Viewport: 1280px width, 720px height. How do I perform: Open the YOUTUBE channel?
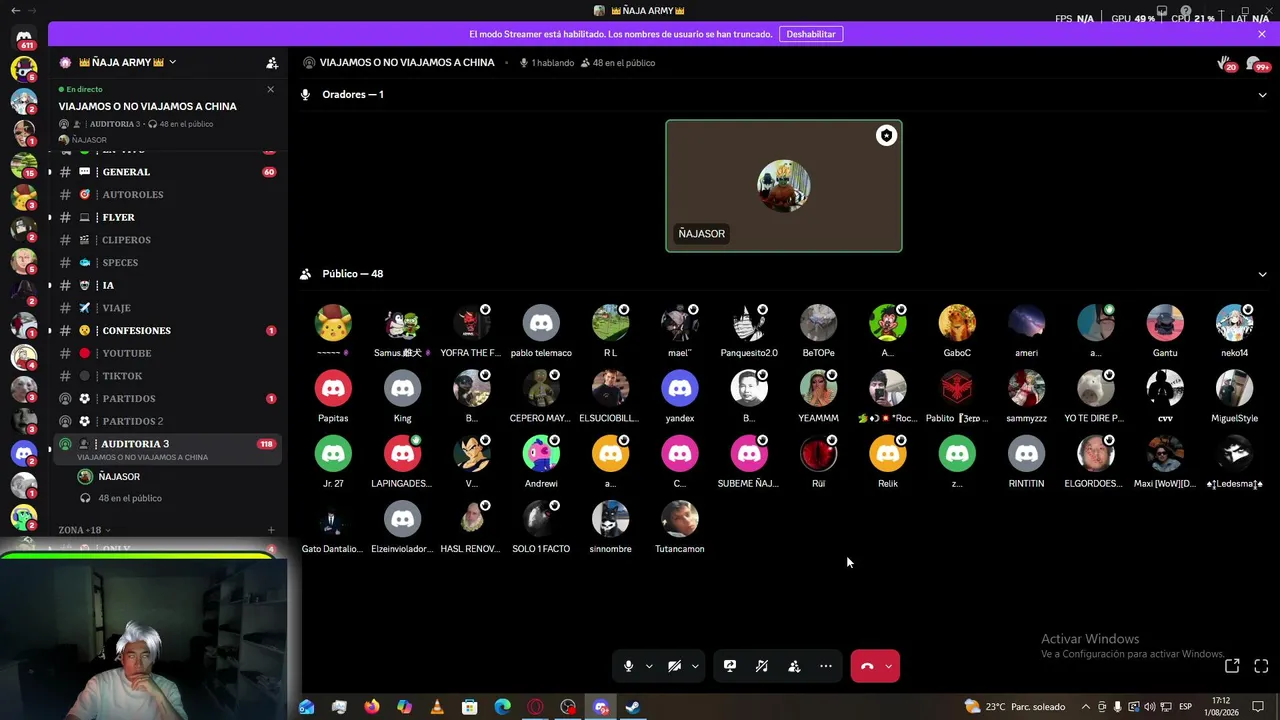pos(166,353)
